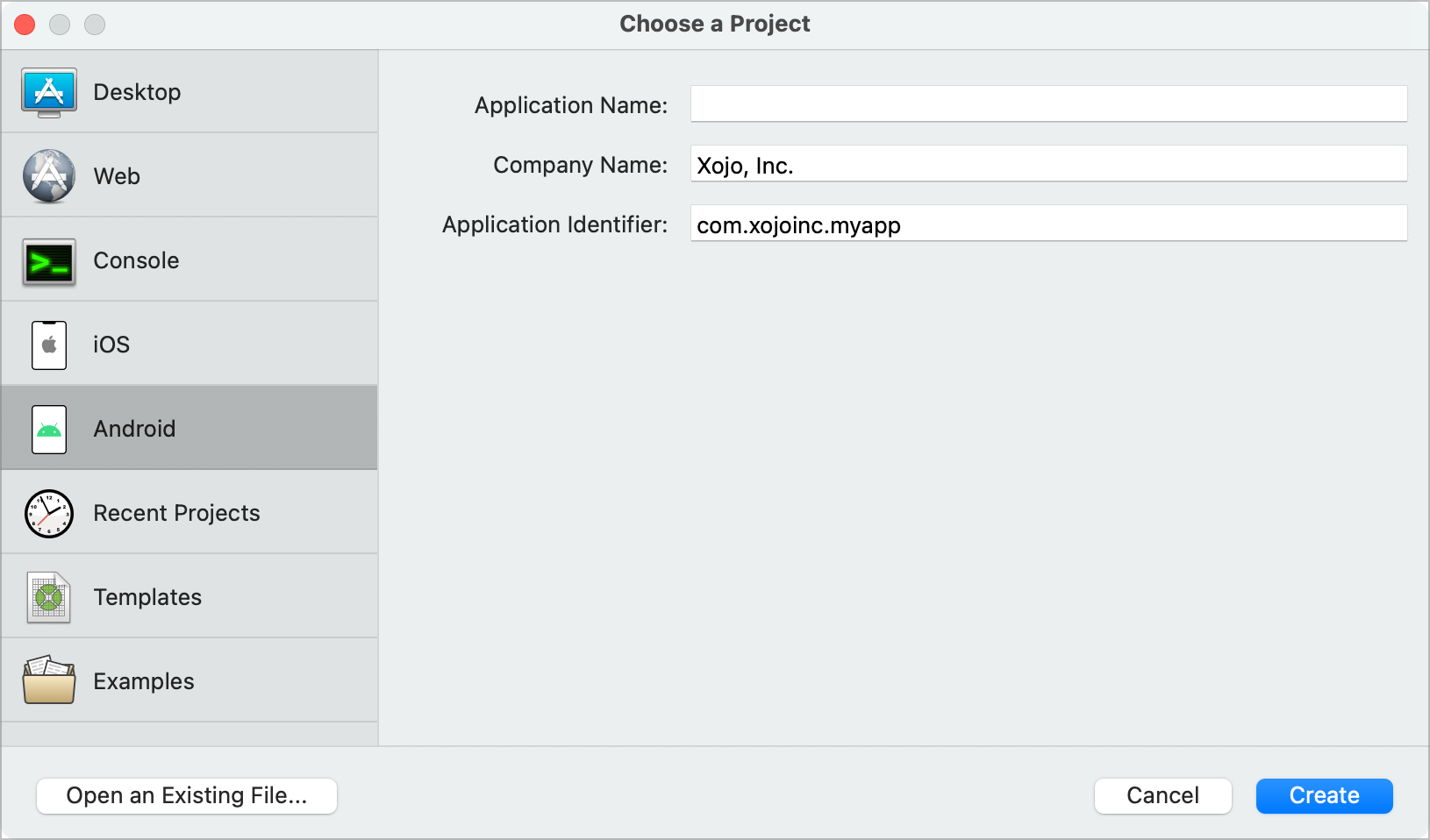This screenshot has width=1430, height=840.
Task: Choose the Web project category
Action: pos(117,176)
